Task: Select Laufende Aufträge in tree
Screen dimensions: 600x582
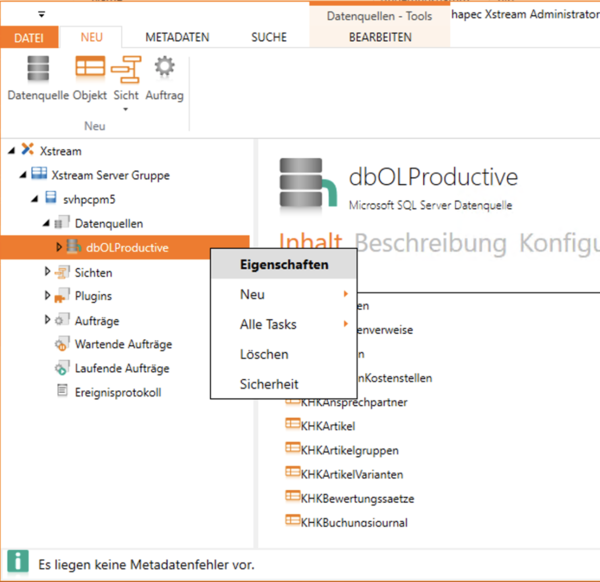Action: [x=122, y=368]
